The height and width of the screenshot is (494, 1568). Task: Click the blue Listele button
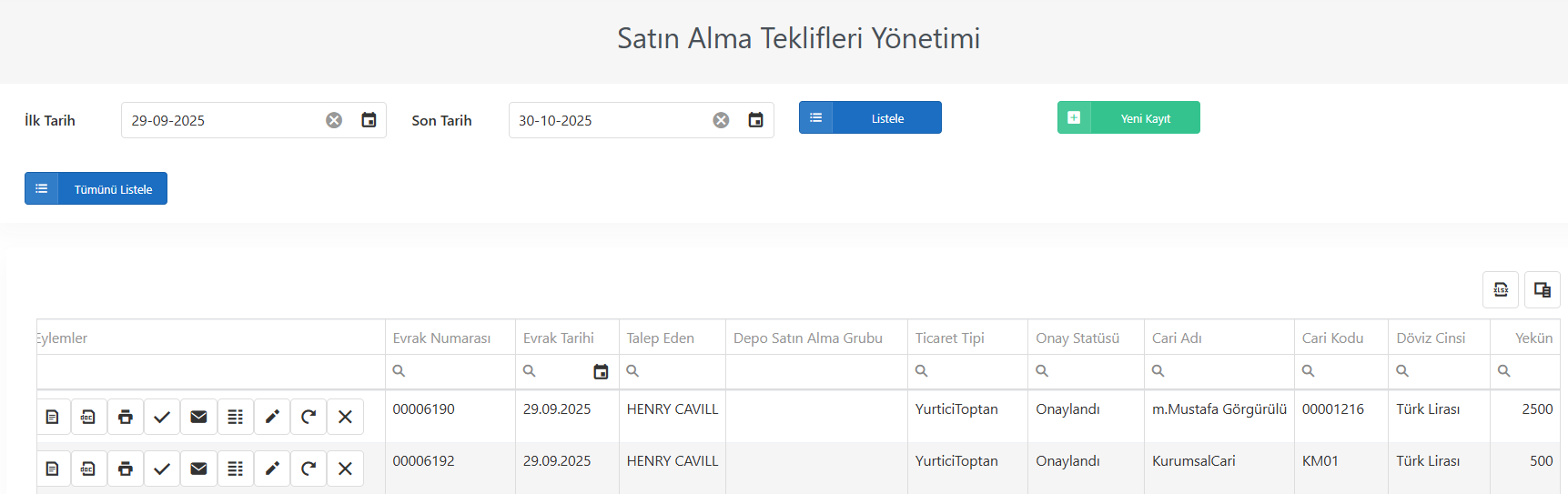870,117
